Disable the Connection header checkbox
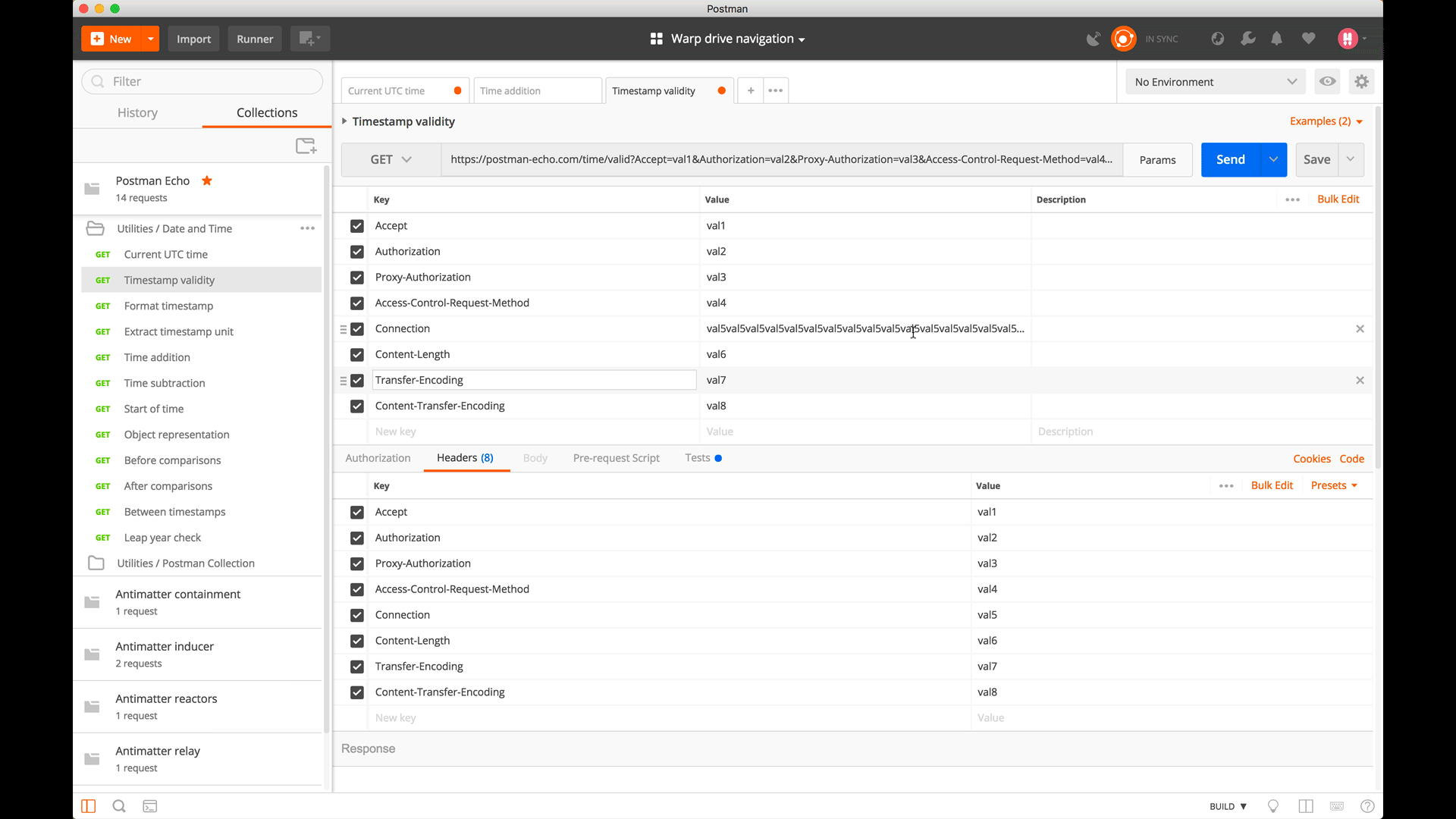The height and width of the screenshot is (819, 1456). click(x=357, y=328)
